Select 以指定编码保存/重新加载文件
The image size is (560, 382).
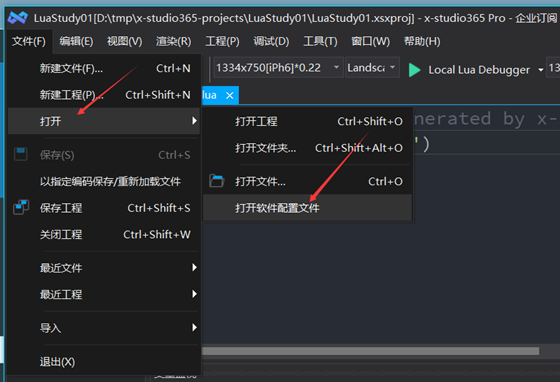pyautogui.click(x=104, y=181)
